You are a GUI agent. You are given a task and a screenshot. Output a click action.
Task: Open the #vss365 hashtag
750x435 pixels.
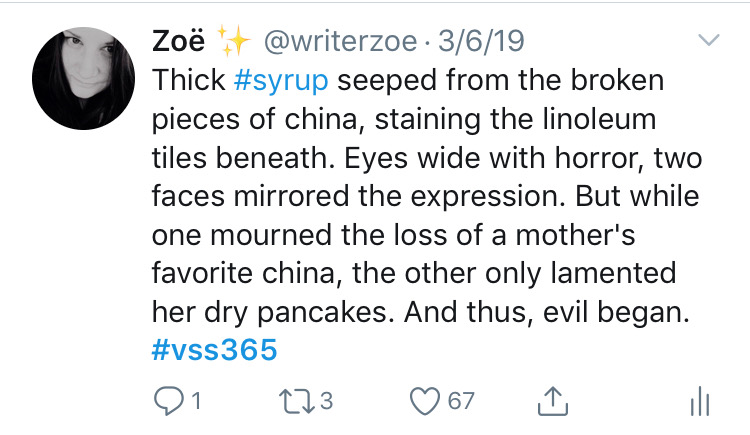pos(214,349)
